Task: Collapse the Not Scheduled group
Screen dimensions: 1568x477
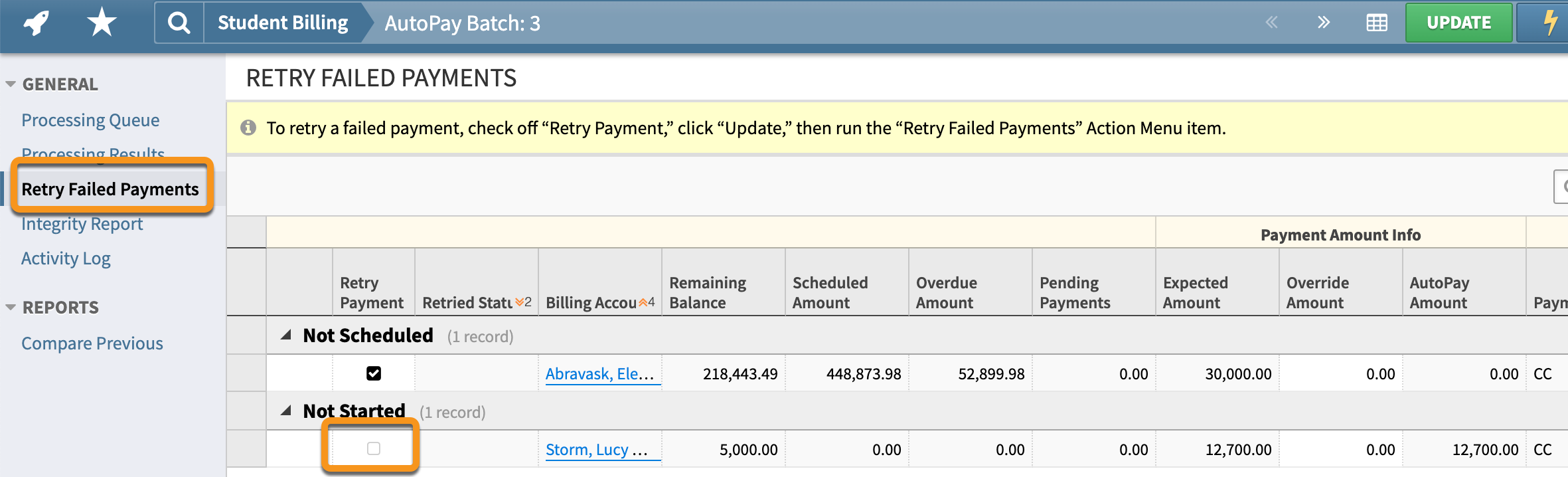Action: pyautogui.click(x=287, y=334)
